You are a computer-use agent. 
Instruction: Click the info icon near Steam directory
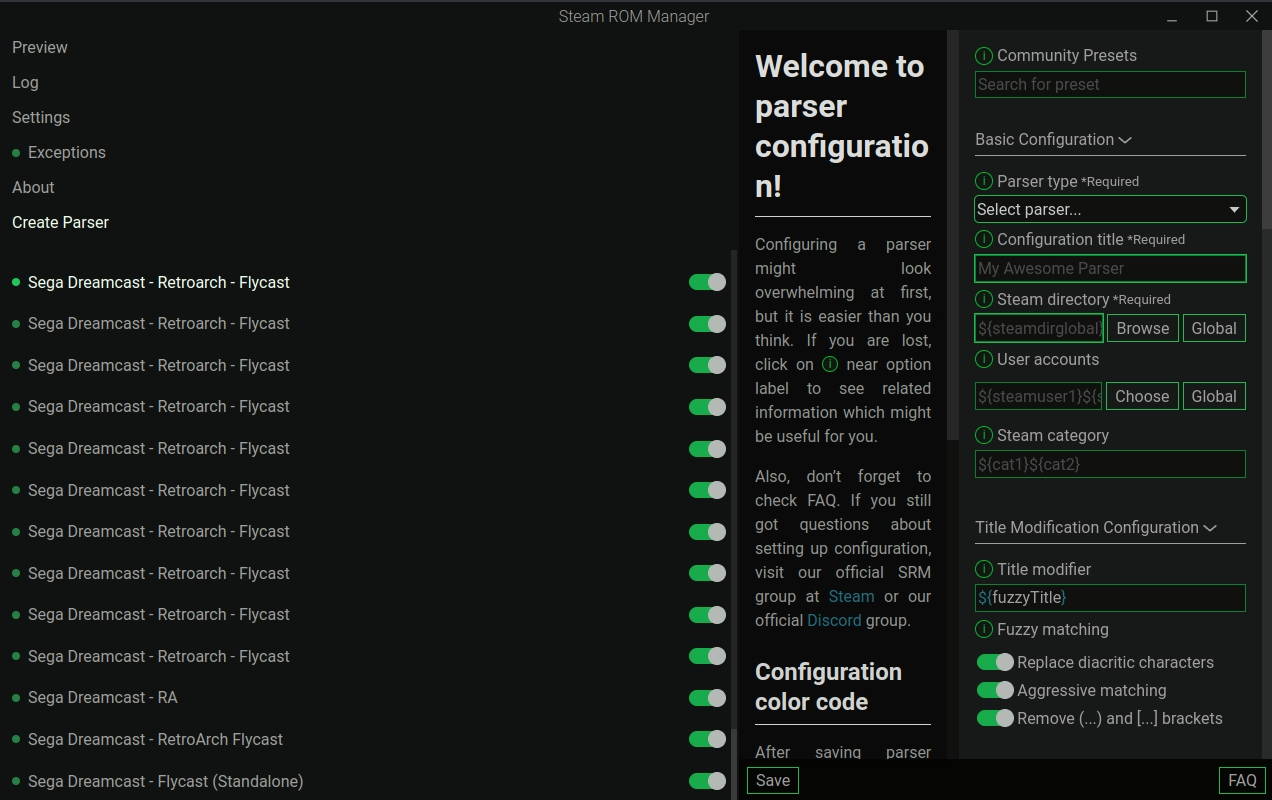[x=985, y=299]
